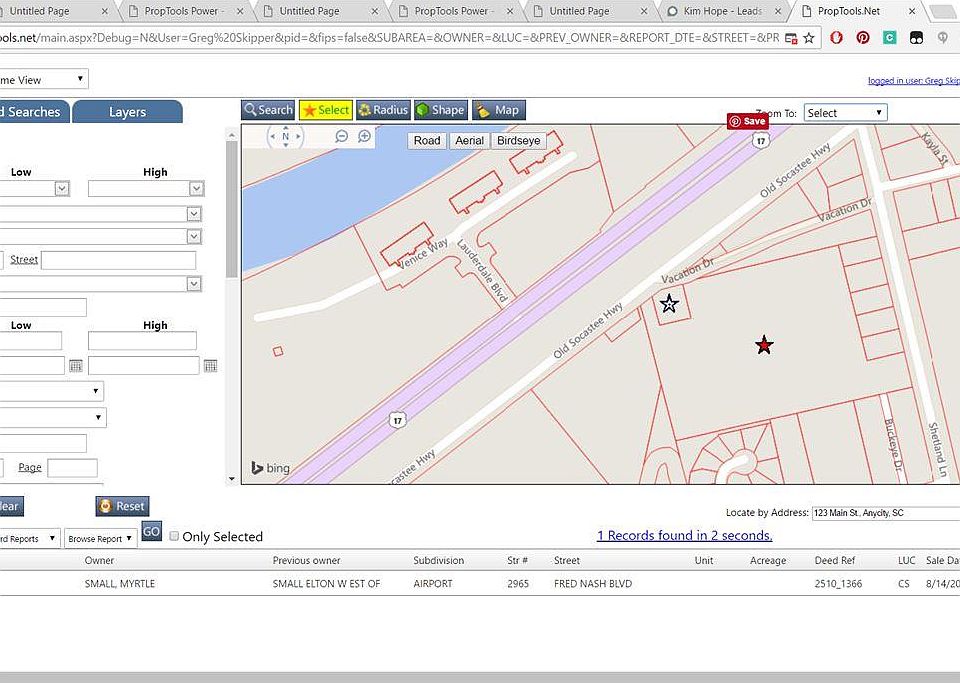
Task: Switch to the Kim Hope - Leads browser tab
Action: point(722,11)
